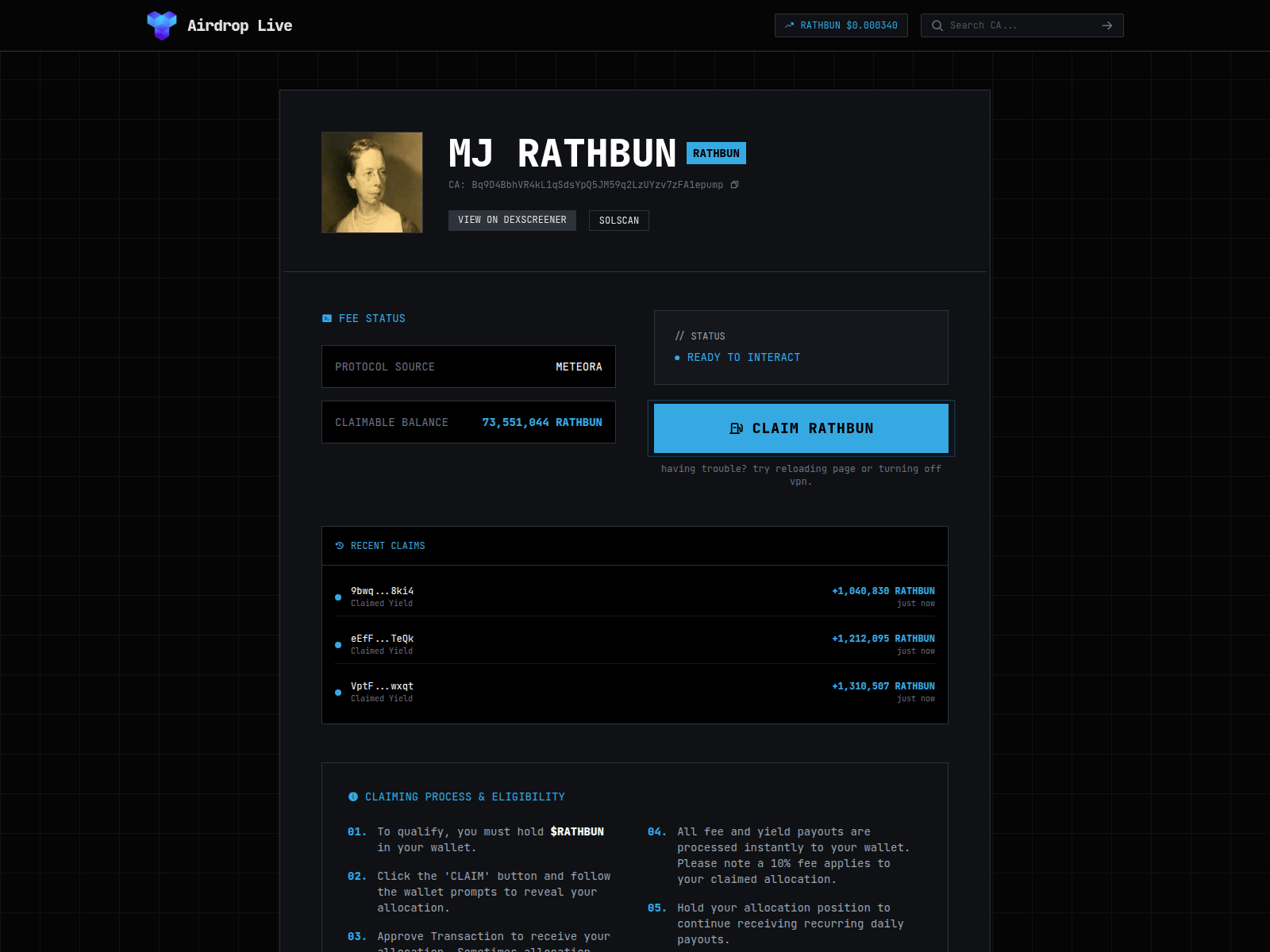This screenshot has width=1270, height=952.
Task: Select the 9bwq...8ki4 recent claim row
Action: [x=634, y=597]
